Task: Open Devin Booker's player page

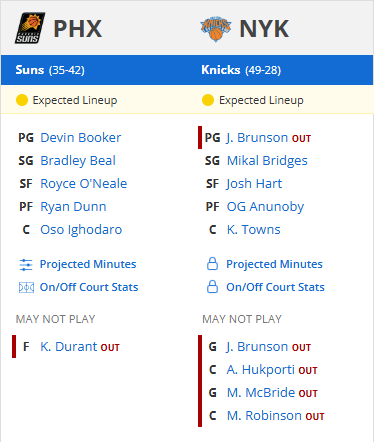Action: [x=81, y=138]
